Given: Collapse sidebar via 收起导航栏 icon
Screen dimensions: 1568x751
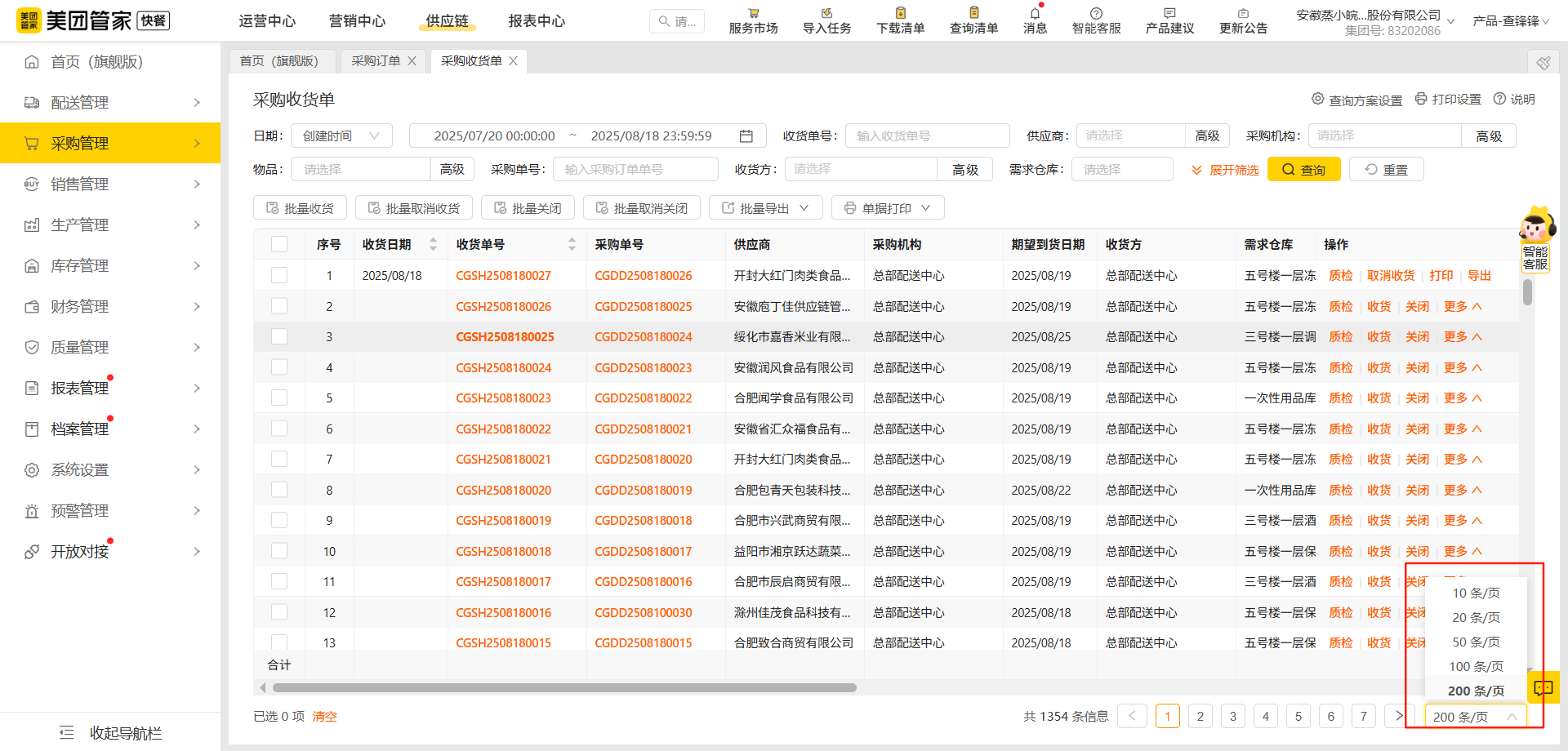Looking at the screenshot, I should 67,732.
